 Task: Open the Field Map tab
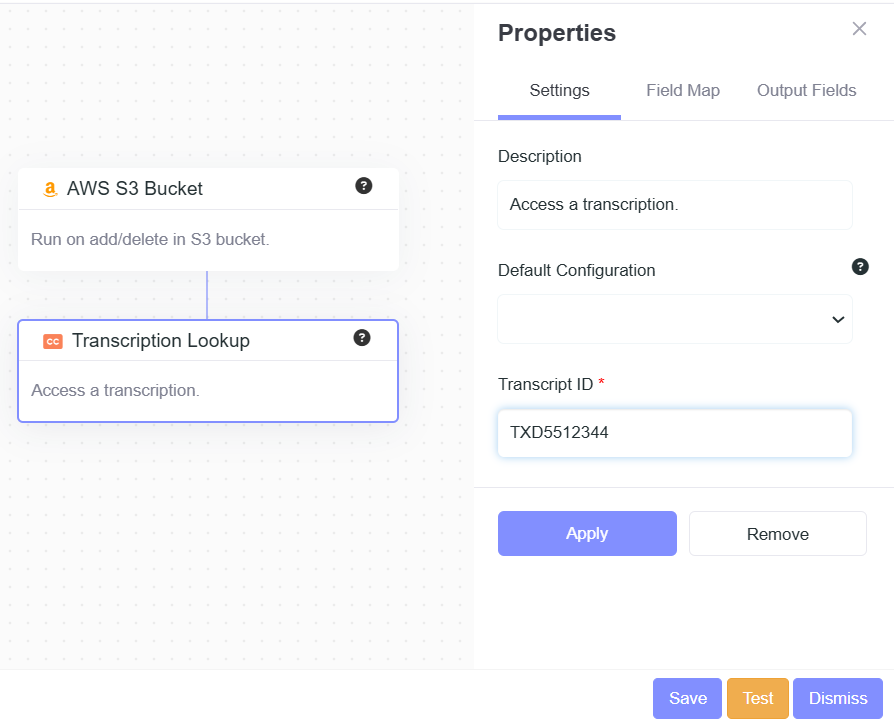(x=683, y=91)
